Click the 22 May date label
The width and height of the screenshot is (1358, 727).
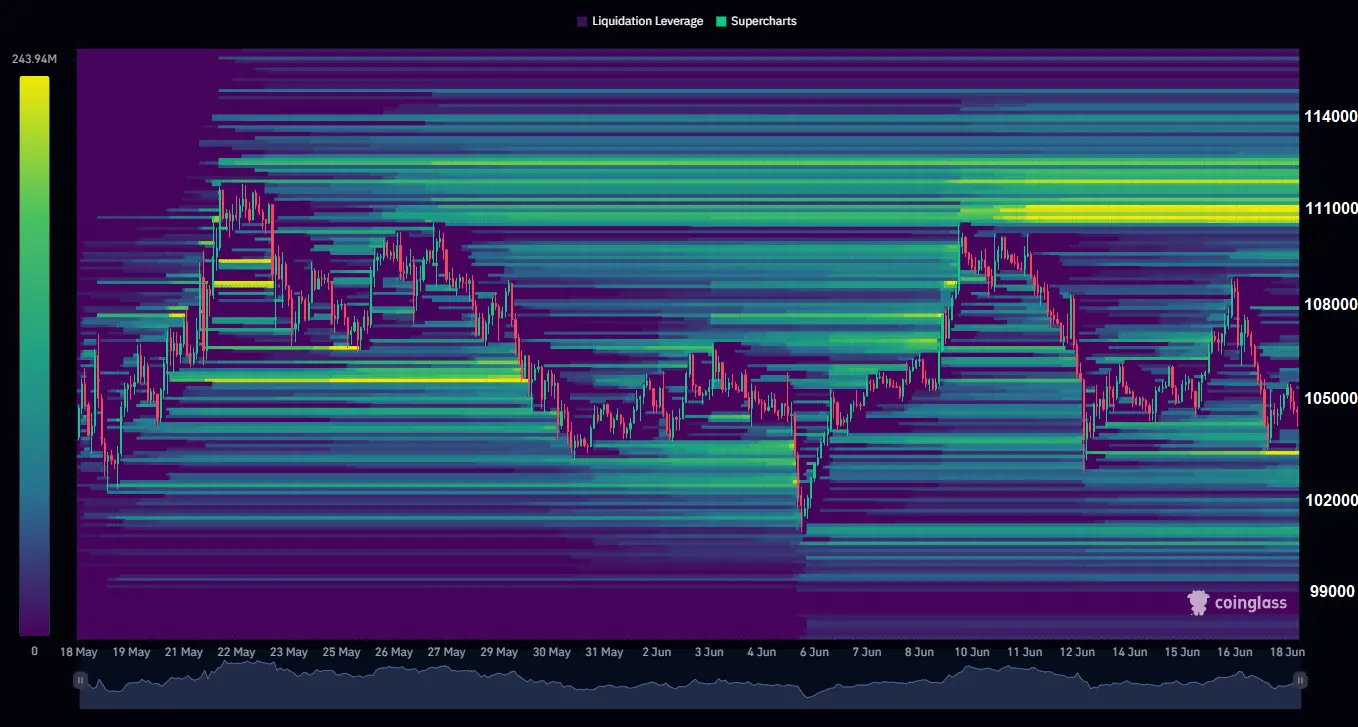(x=236, y=652)
